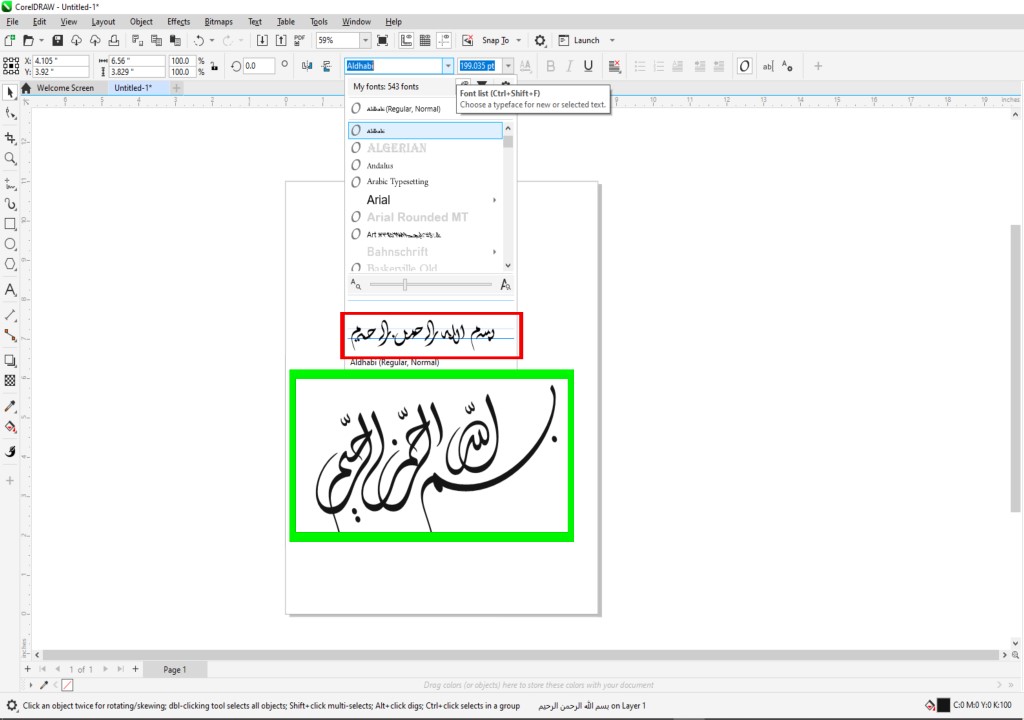Screen dimensions: 1024x720
Task: Click the Print icon
Action: (114, 41)
